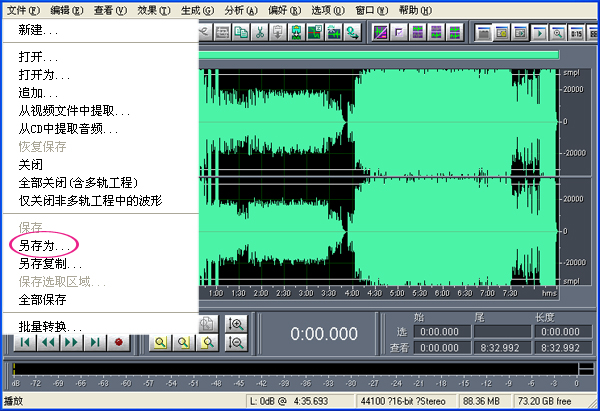This screenshot has width=600, height=411.
Task: Open the 偏好 menu in menu bar
Action: click(x=284, y=10)
